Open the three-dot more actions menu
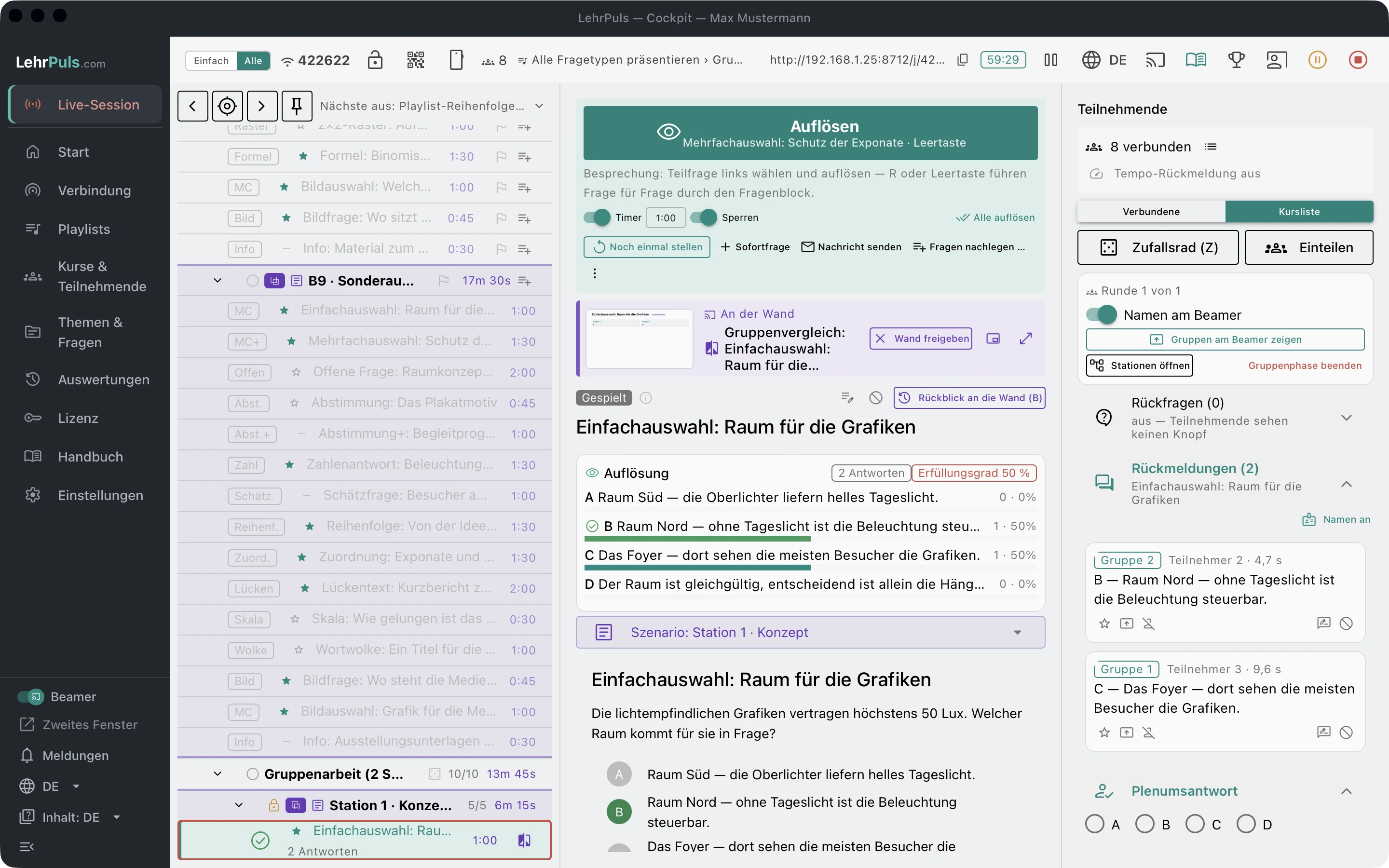This screenshot has width=1389, height=868. (595, 273)
